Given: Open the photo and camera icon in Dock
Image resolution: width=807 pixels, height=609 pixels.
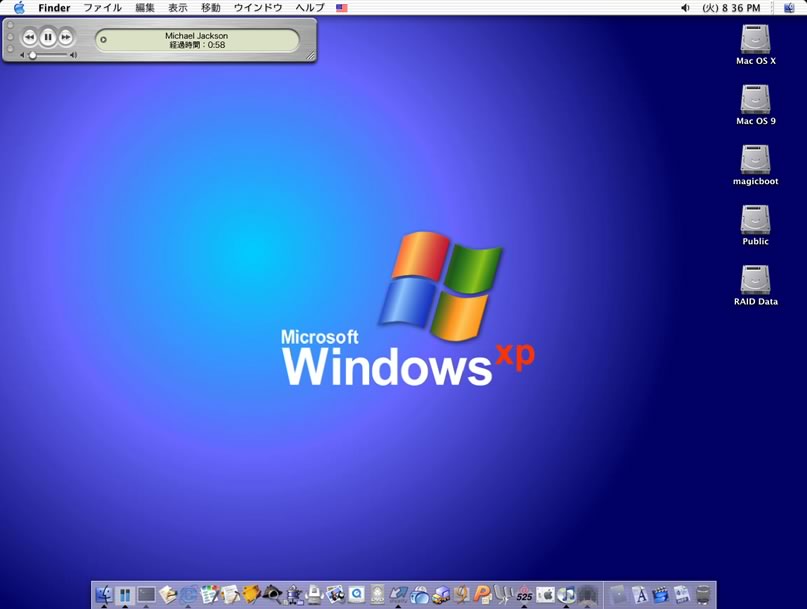Looking at the screenshot, I should tap(335, 595).
